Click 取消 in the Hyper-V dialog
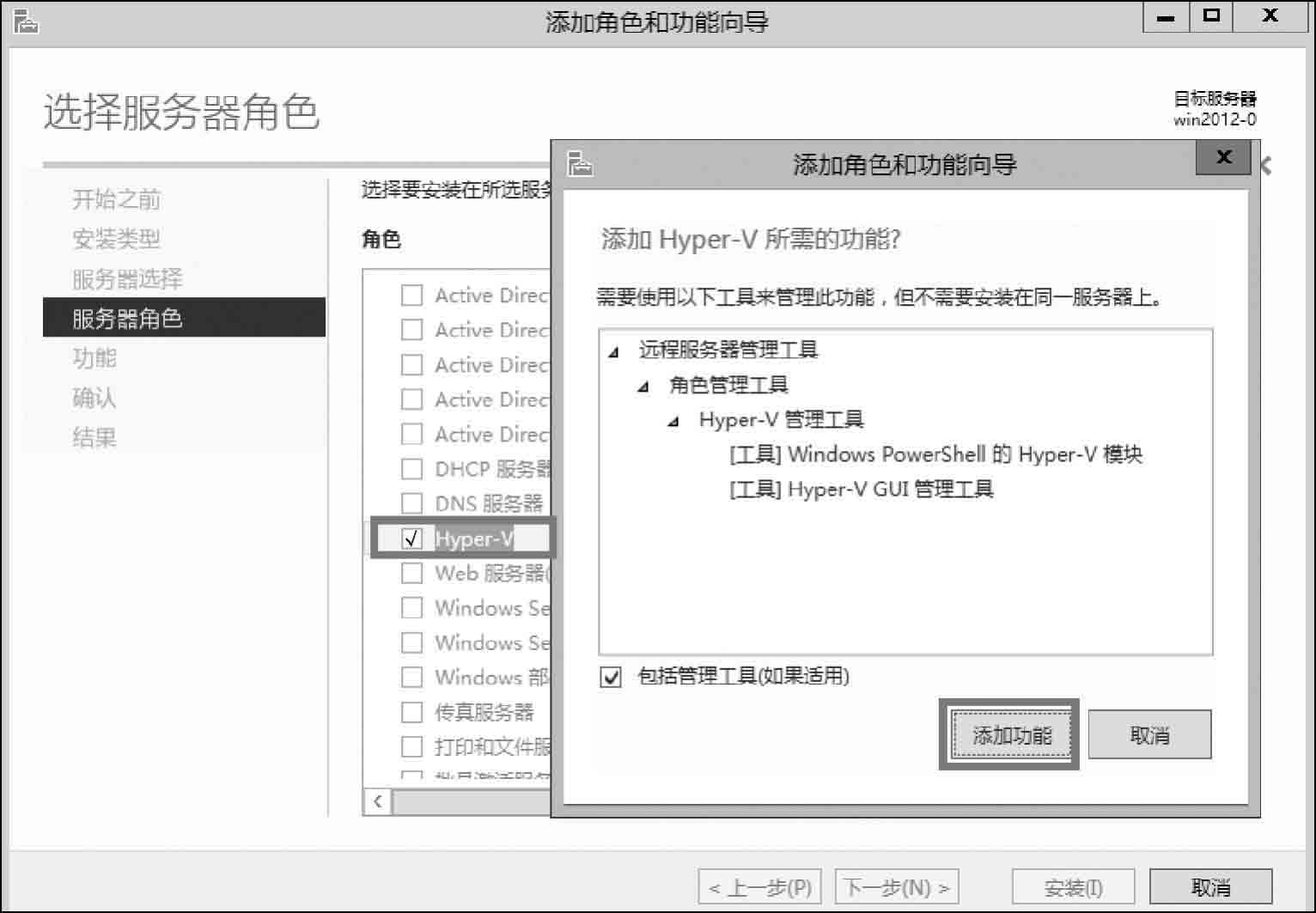The image size is (1316, 913). click(1149, 734)
